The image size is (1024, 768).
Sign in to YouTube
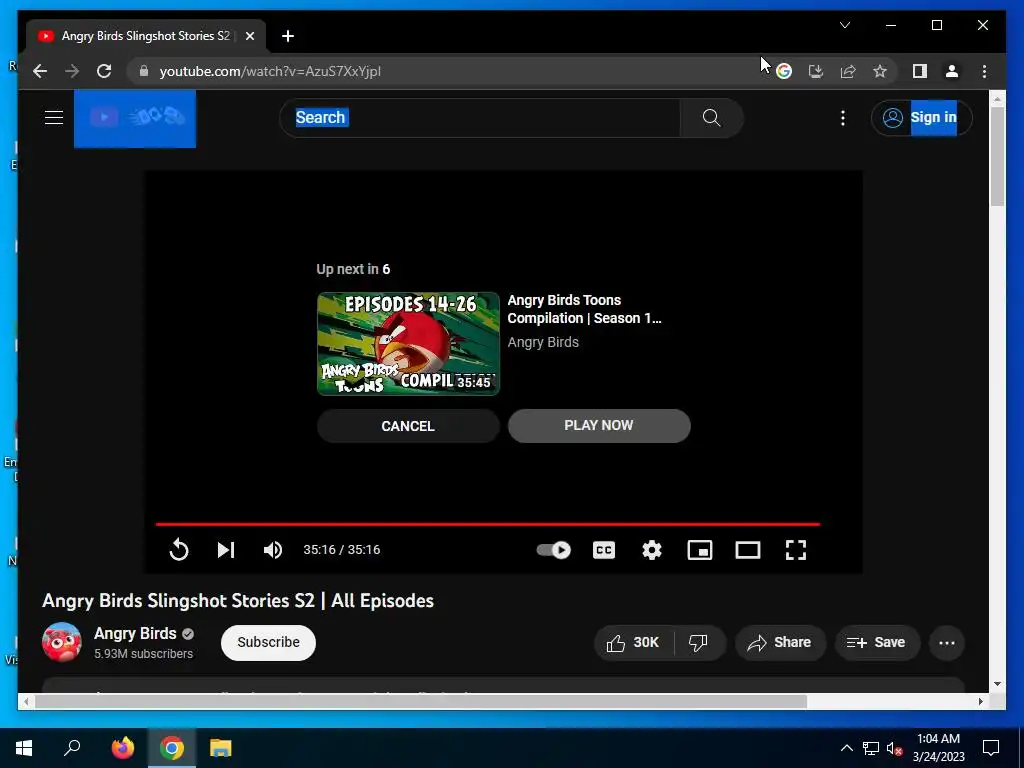pos(921,118)
